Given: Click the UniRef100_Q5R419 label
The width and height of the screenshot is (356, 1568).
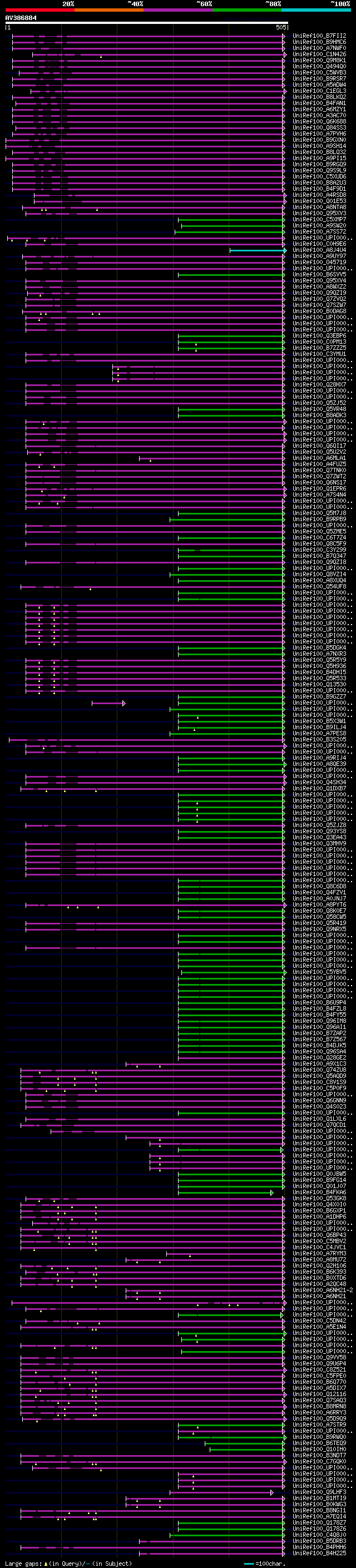Looking at the screenshot, I should point(319,923).
